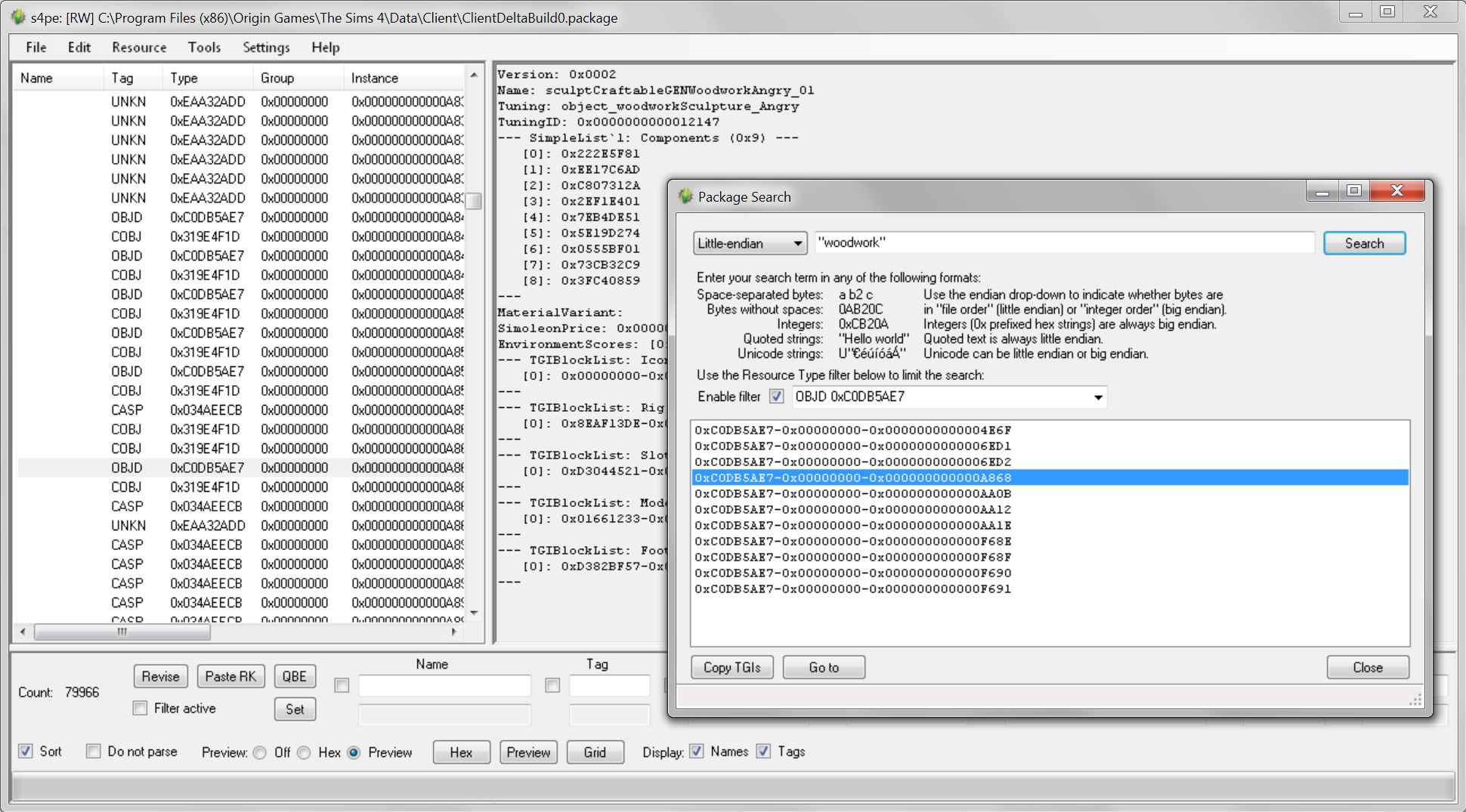
Task: Check the Do not parse option
Action: [94, 752]
